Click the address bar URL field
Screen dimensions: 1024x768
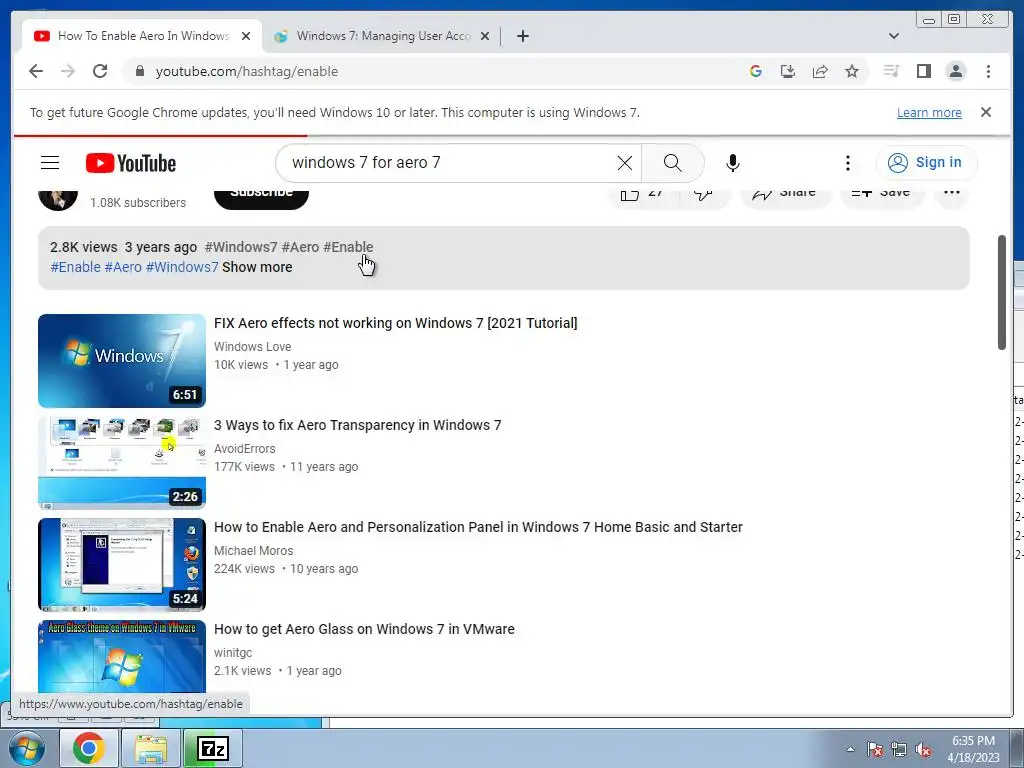tap(444, 71)
